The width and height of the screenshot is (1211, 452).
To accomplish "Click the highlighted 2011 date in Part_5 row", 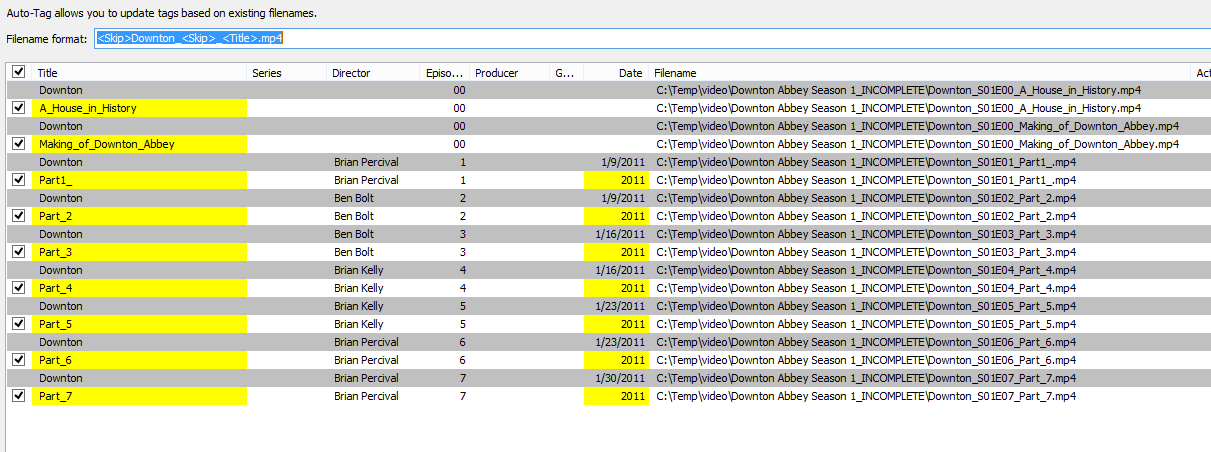I will point(616,324).
